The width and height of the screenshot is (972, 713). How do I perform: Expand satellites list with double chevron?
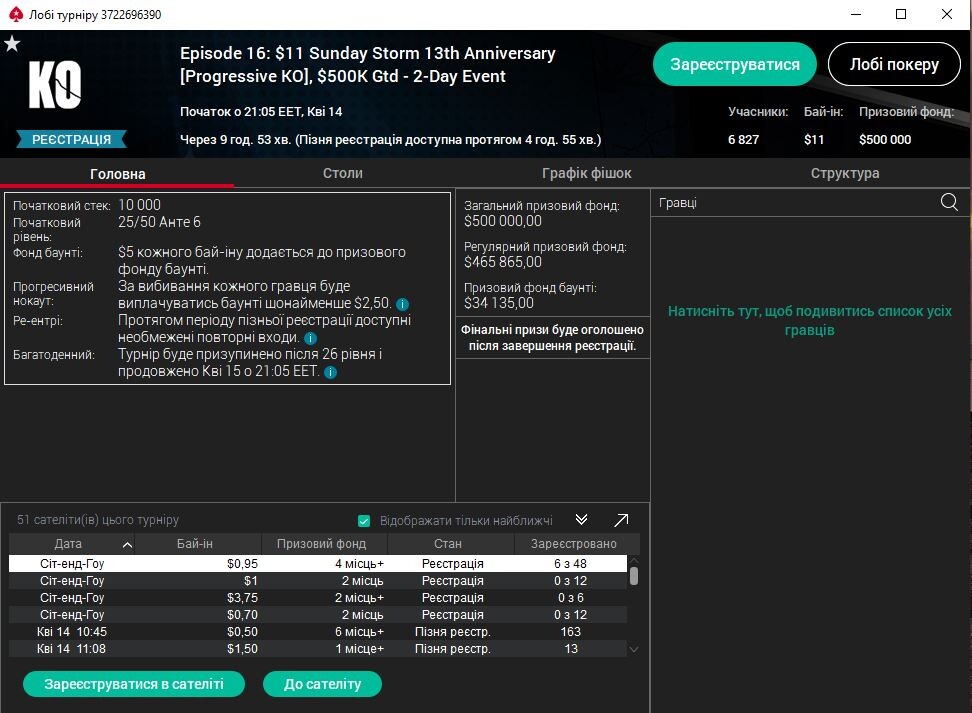click(x=581, y=520)
